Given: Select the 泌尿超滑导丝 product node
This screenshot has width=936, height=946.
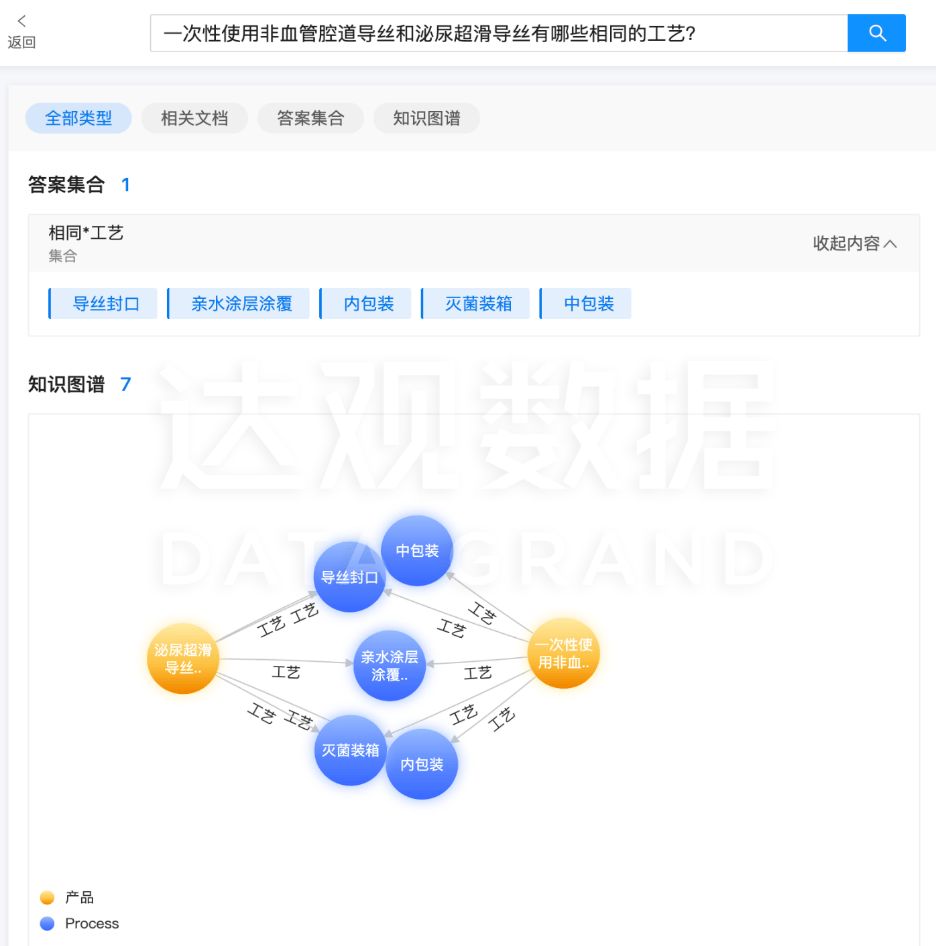Looking at the screenshot, I should point(183,658).
